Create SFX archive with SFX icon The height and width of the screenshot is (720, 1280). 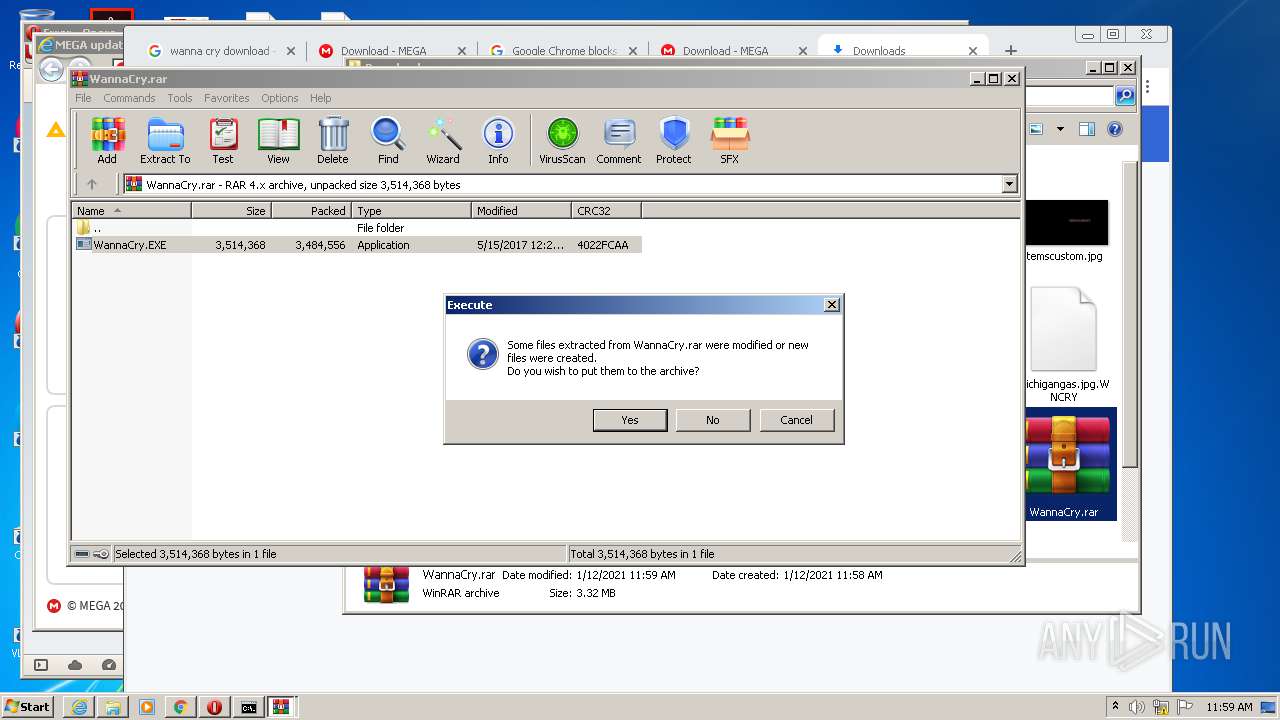[730, 140]
